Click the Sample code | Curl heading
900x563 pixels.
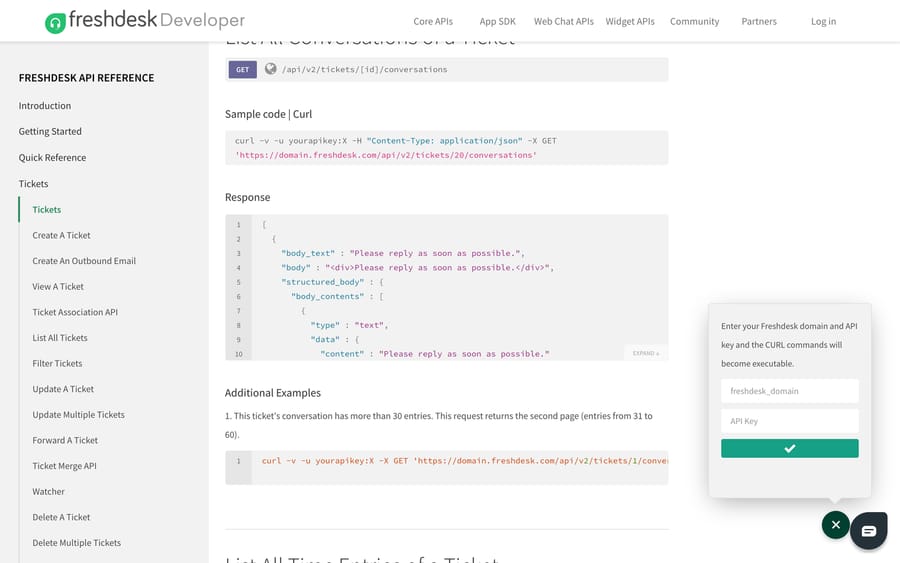pos(269,114)
